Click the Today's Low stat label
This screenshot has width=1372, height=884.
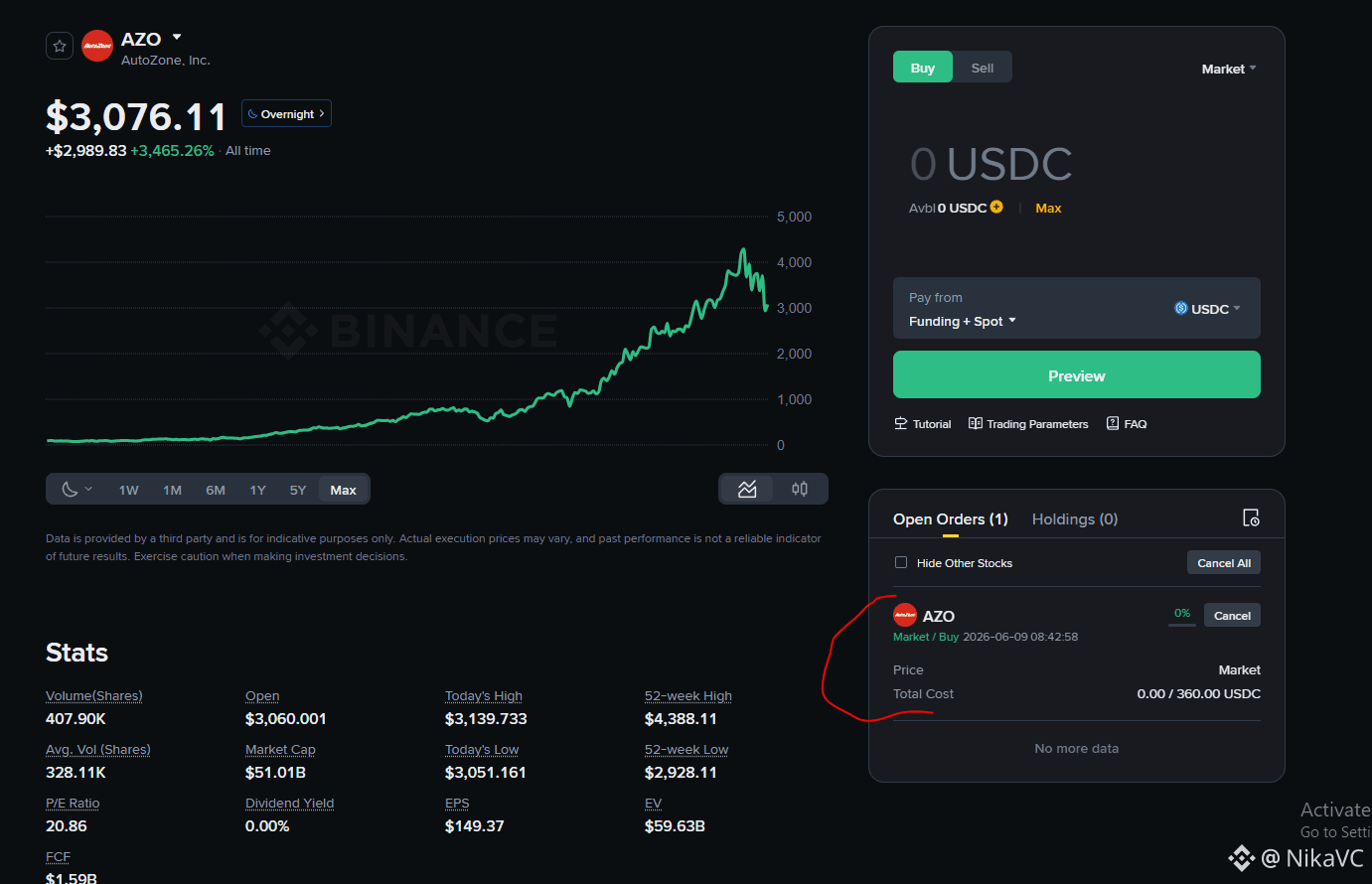(482, 749)
